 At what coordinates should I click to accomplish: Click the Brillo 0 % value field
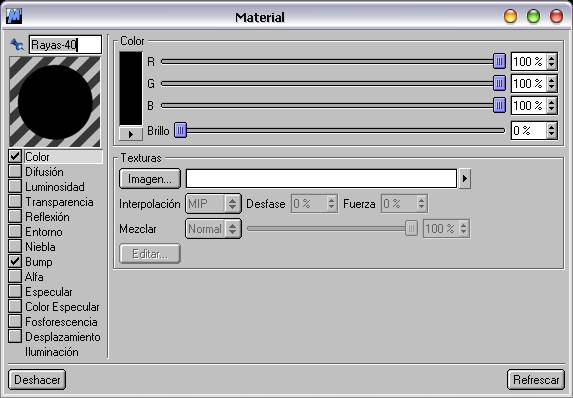pos(529,130)
